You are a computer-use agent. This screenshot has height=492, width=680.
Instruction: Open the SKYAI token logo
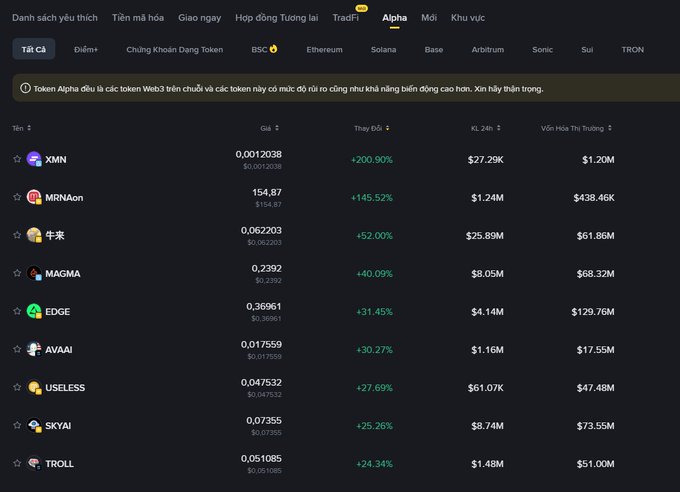[x=34, y=426]
